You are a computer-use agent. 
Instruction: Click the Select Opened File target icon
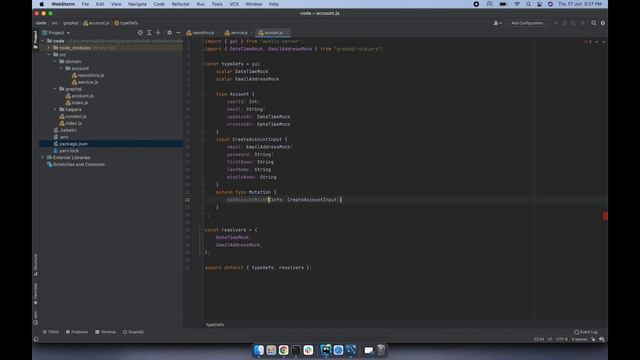point(140,33)
